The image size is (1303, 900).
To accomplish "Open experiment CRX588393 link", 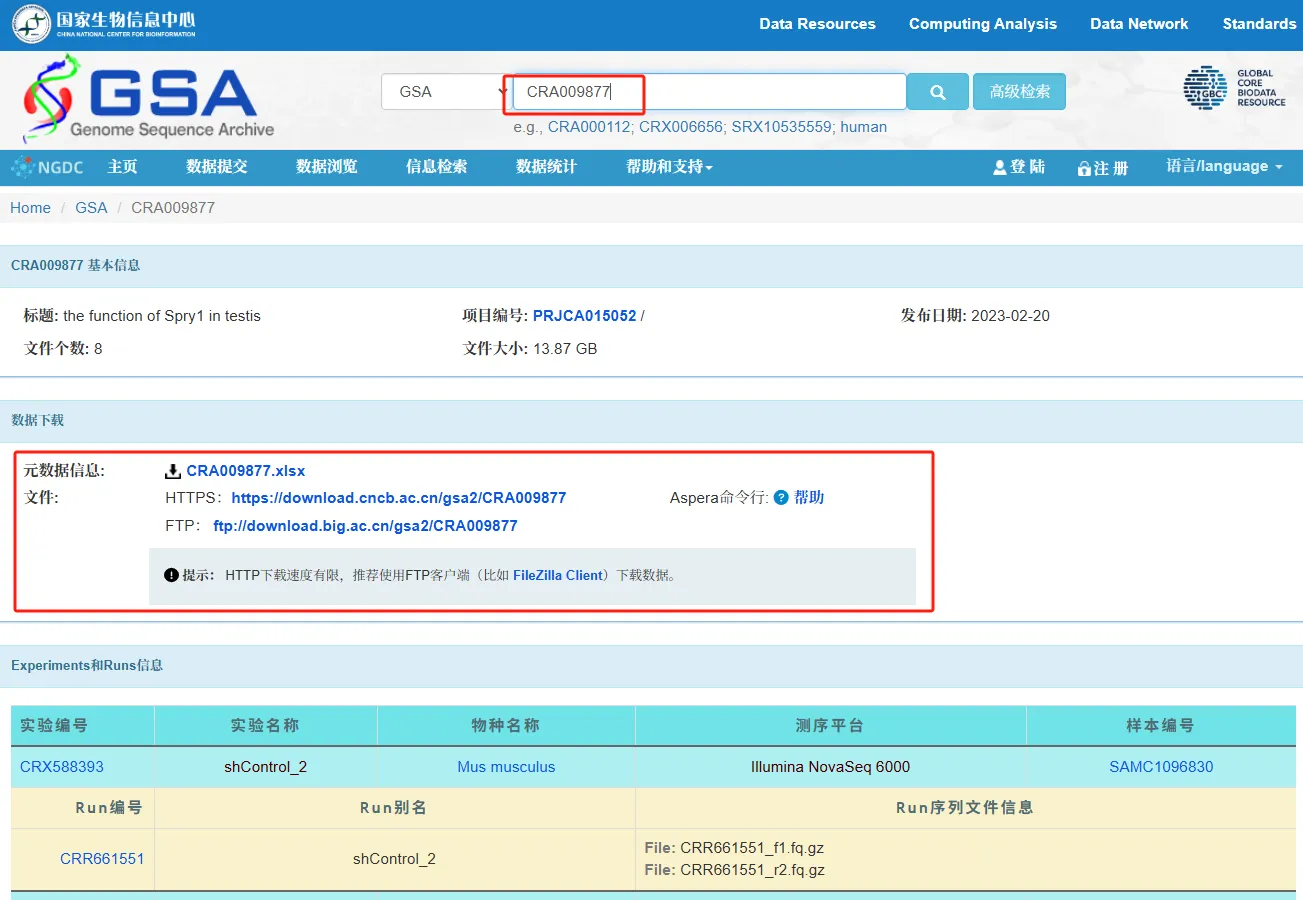I will coord(62,767).
